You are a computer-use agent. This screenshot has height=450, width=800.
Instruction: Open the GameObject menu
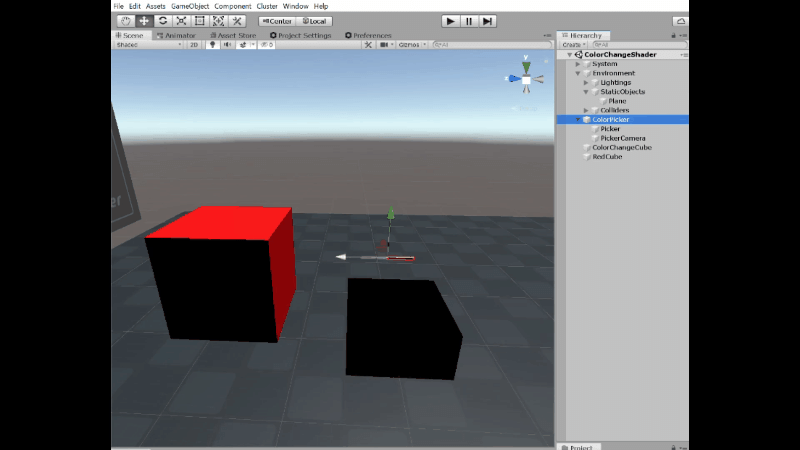[x=190, y=6]
